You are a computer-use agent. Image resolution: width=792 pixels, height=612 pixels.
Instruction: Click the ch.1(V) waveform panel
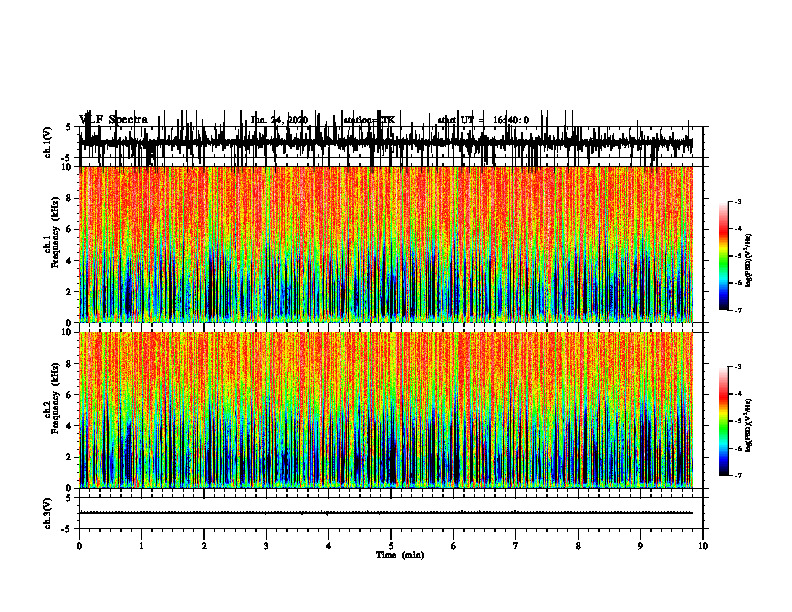tap(391, 142)
